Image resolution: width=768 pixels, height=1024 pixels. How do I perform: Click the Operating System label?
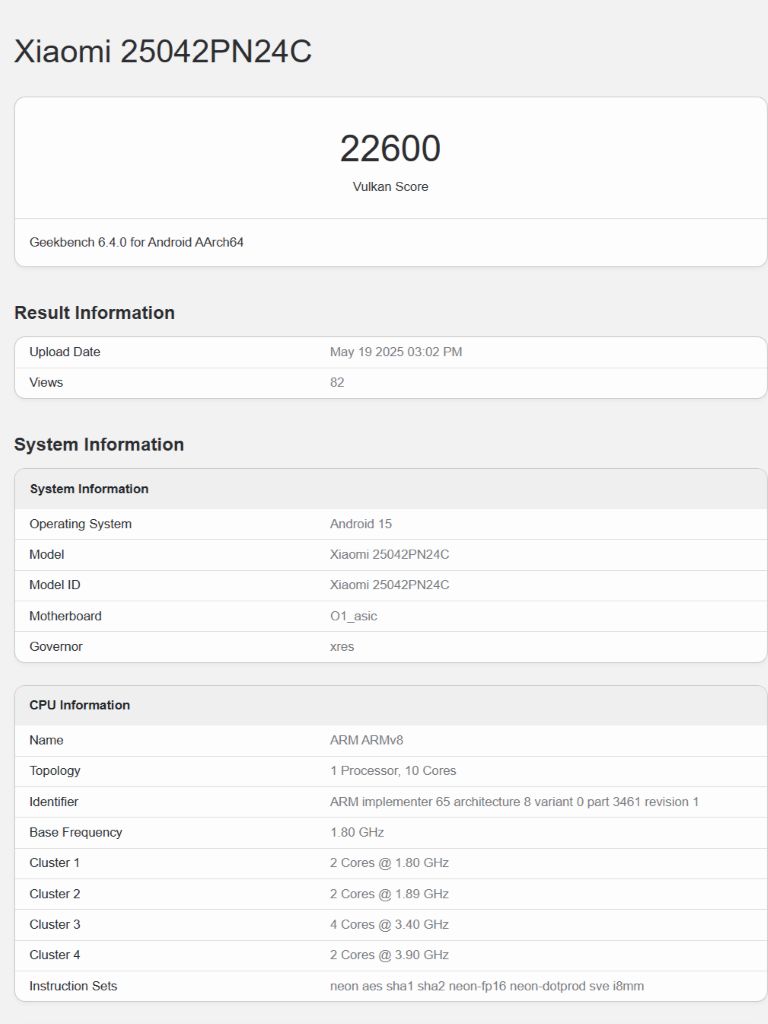80,524
